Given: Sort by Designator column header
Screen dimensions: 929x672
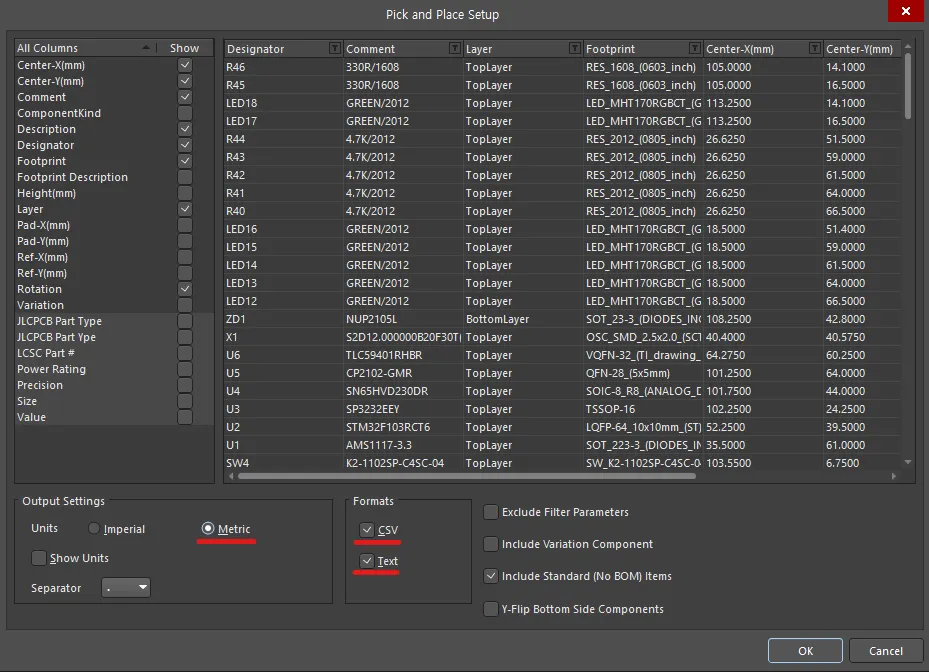Looking at the screenshot, I should [x=255, y=49].
